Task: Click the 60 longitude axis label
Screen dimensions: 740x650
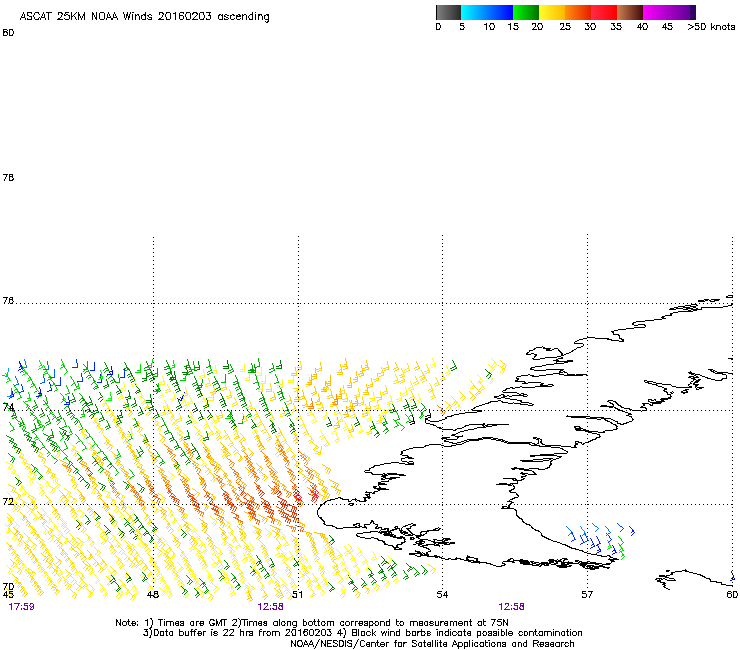Action: click(732, 594)
